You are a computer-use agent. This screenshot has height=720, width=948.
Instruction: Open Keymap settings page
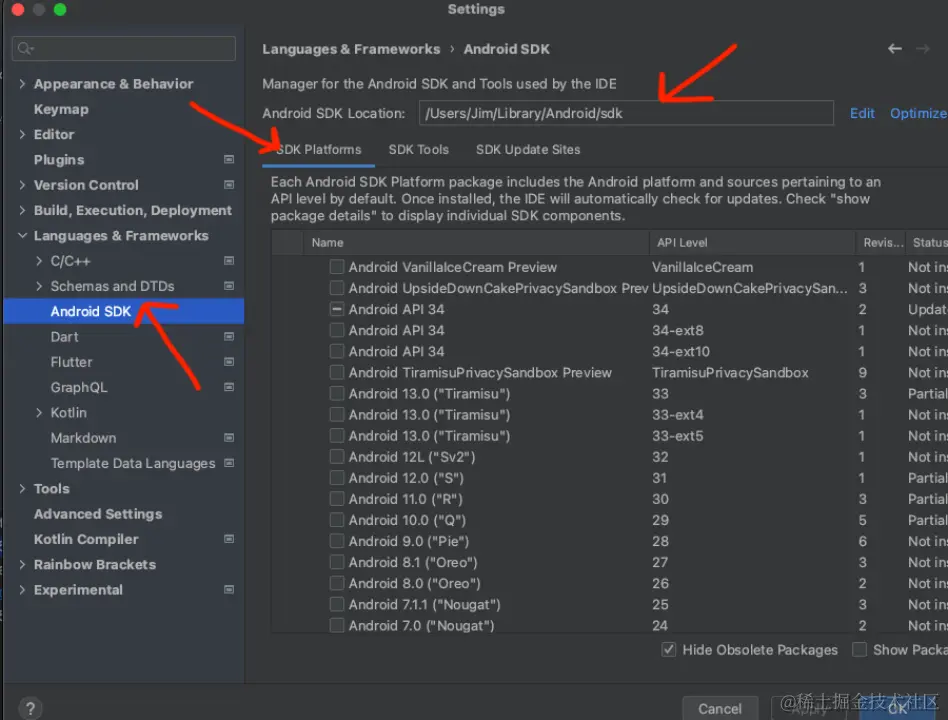61,109
